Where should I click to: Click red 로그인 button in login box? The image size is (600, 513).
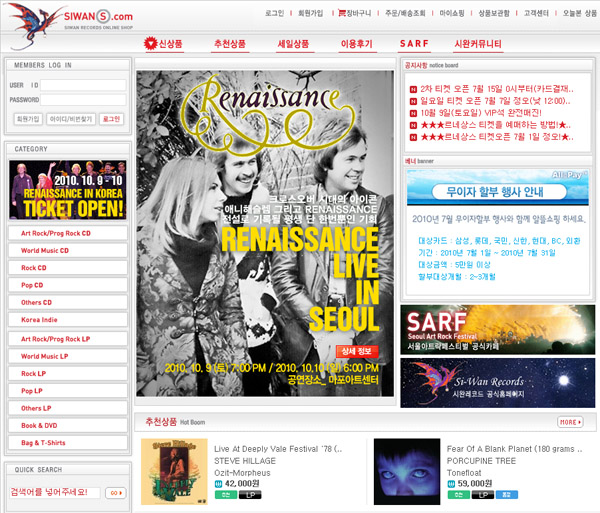pyautogui.click(x=111, y=119)
